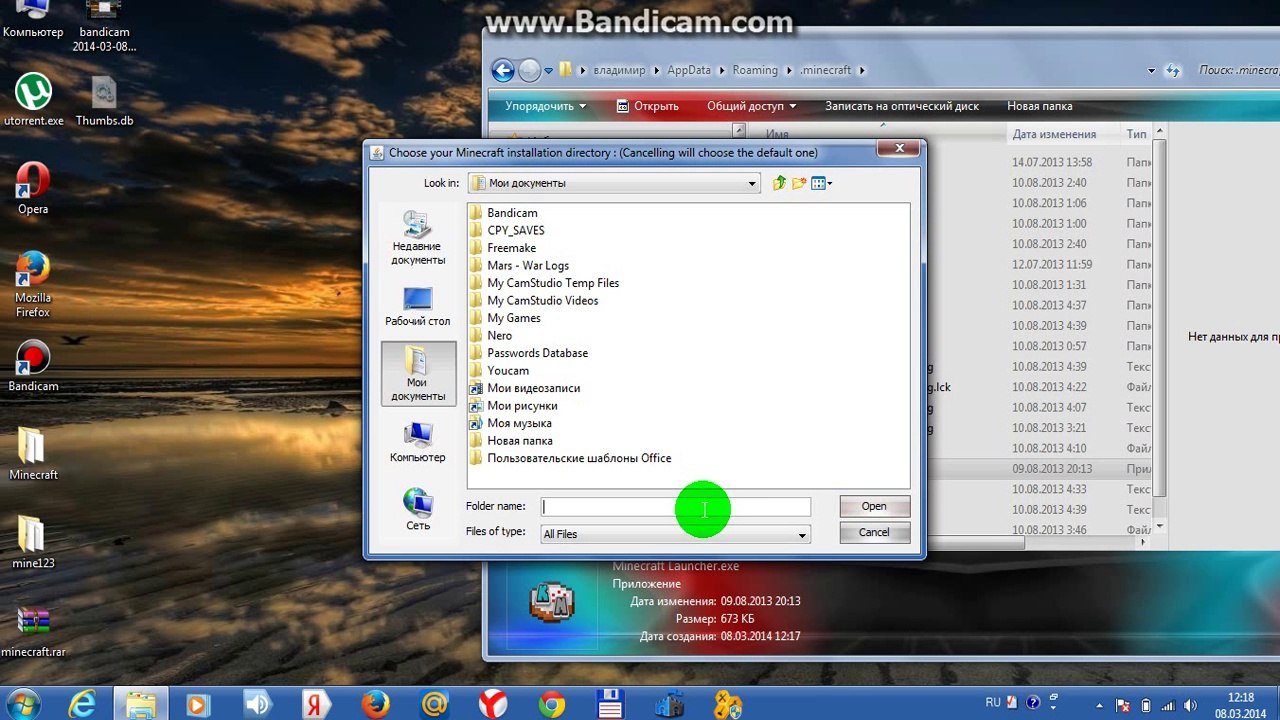Viewport: 1280px width, 720px height.
Task: Click RU language indicator in tray
Action: coord(993,703)
